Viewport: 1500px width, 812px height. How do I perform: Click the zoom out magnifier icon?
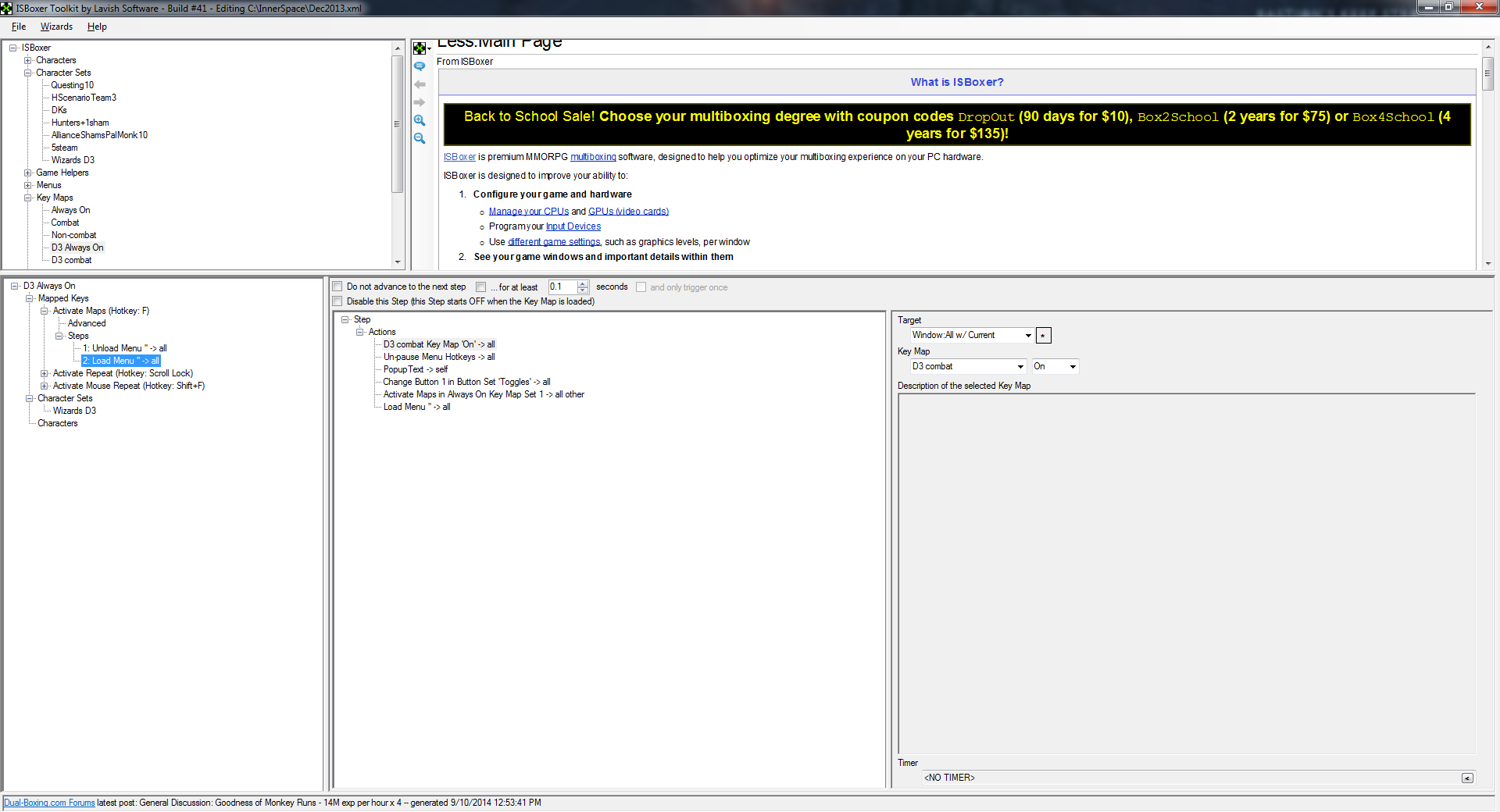pyautogui.click(x=420, y=138)
